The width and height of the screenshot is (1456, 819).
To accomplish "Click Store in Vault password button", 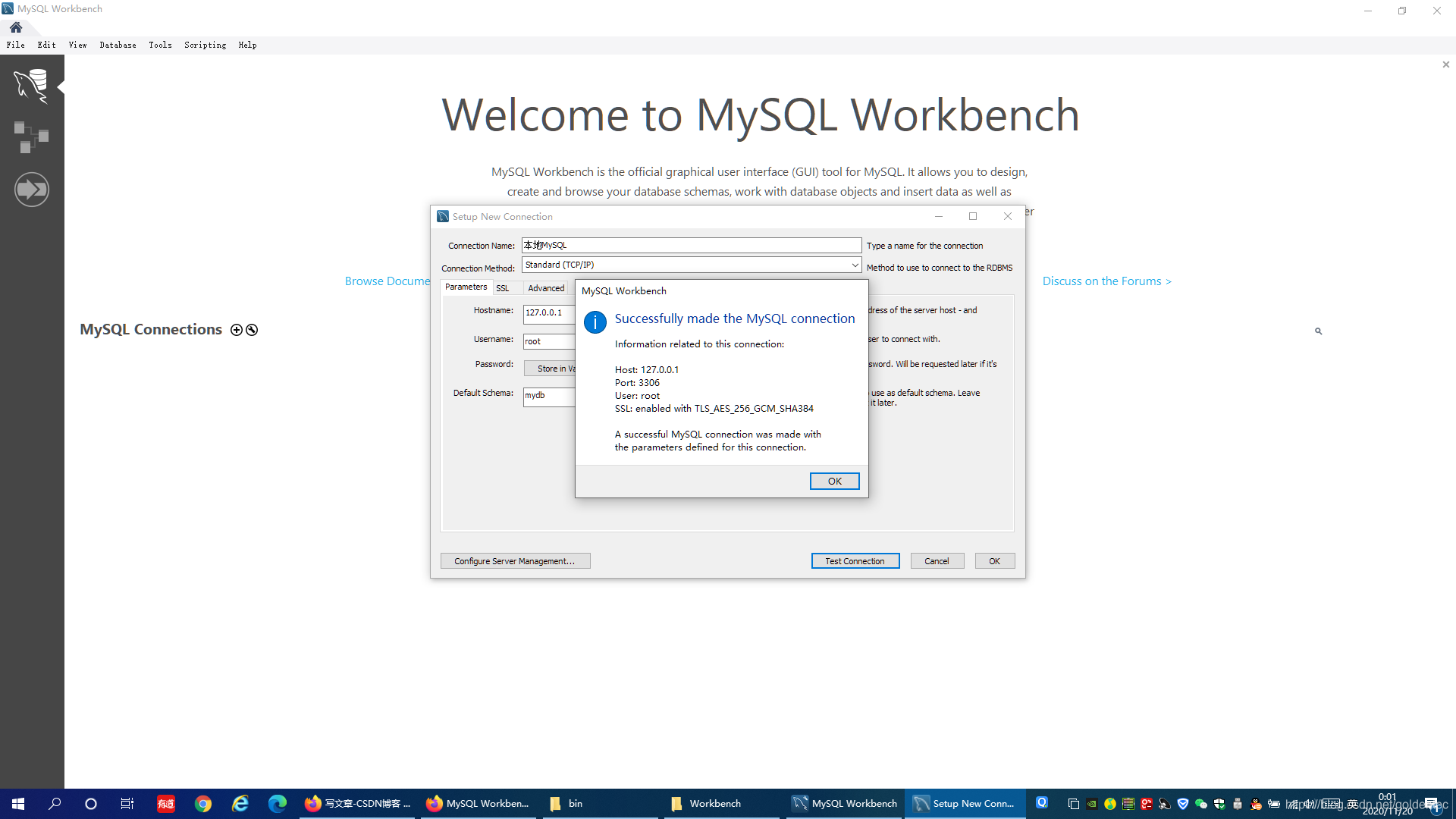I will click(550, 369).
